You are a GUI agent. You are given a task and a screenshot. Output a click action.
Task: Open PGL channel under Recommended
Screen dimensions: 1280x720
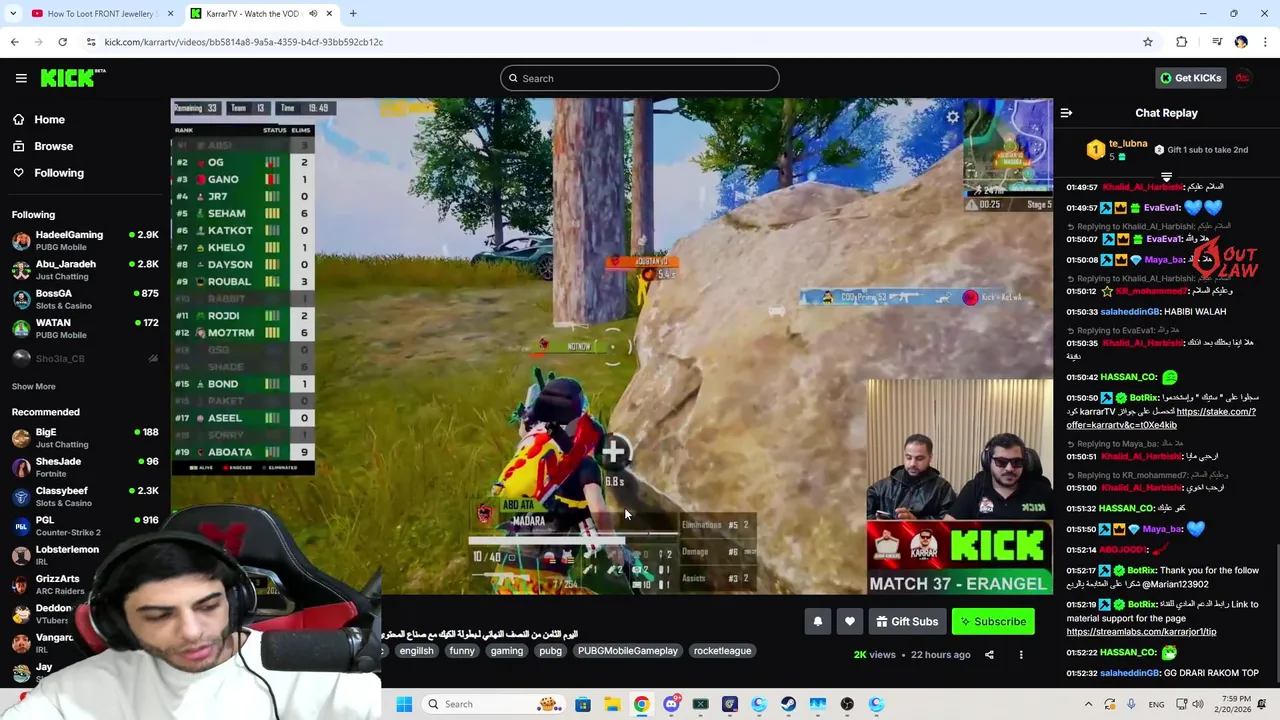84,525
